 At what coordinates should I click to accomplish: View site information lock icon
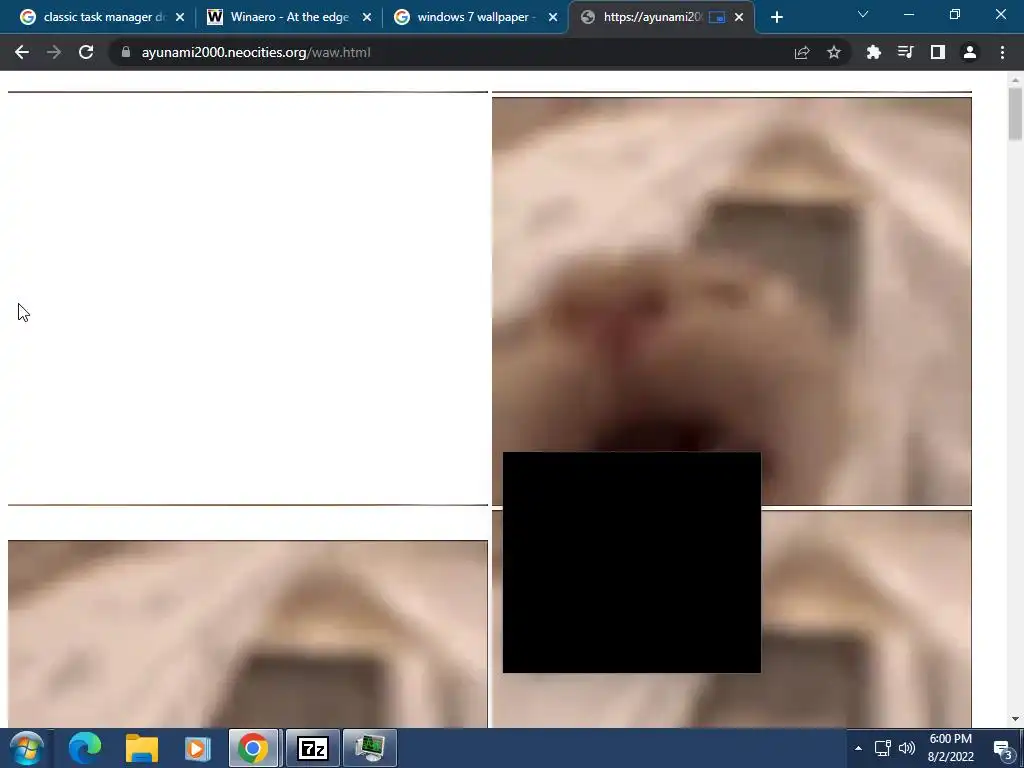click(125, 52)
